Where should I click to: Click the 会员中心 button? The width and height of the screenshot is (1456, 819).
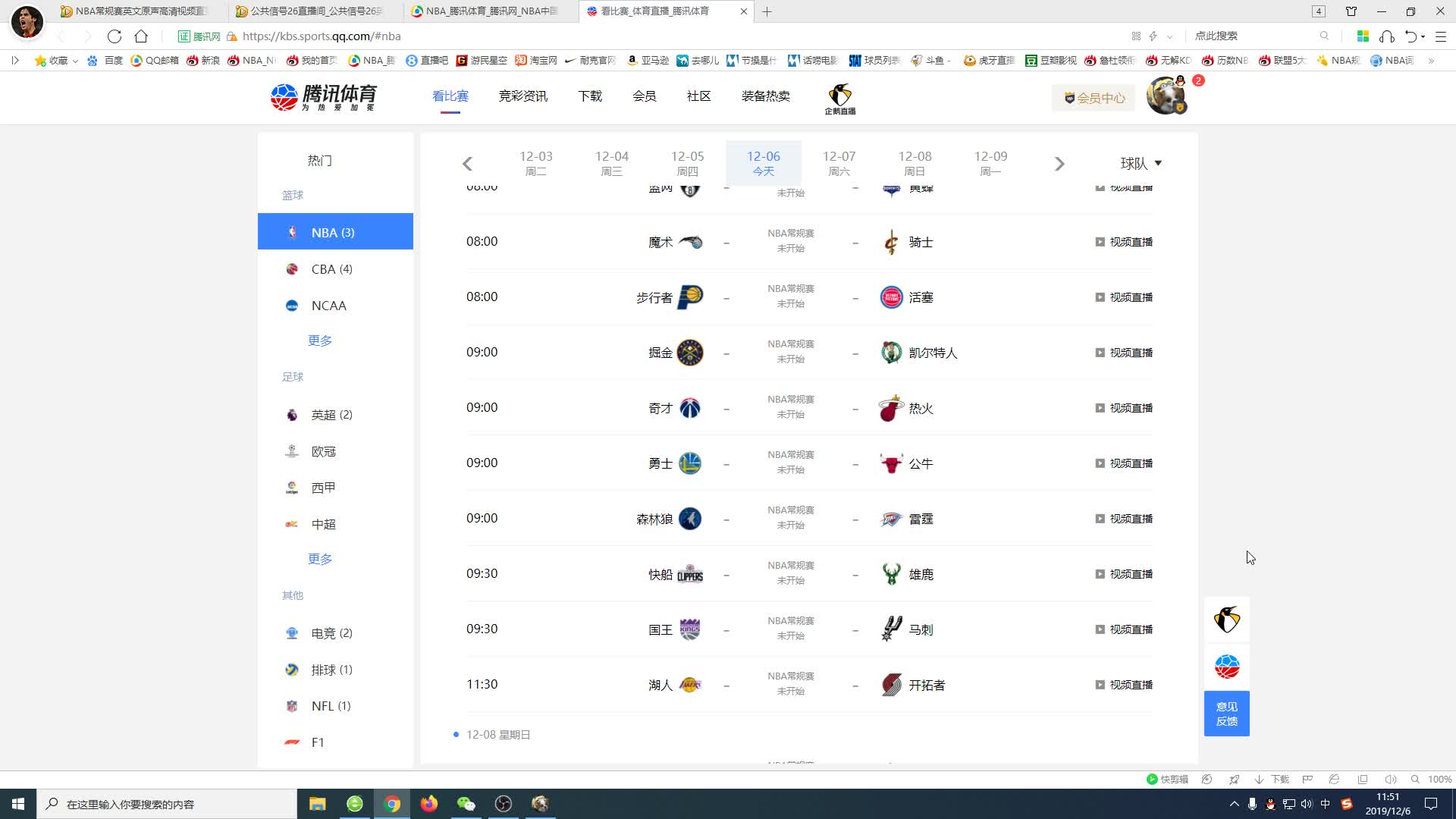[1094, 98]
